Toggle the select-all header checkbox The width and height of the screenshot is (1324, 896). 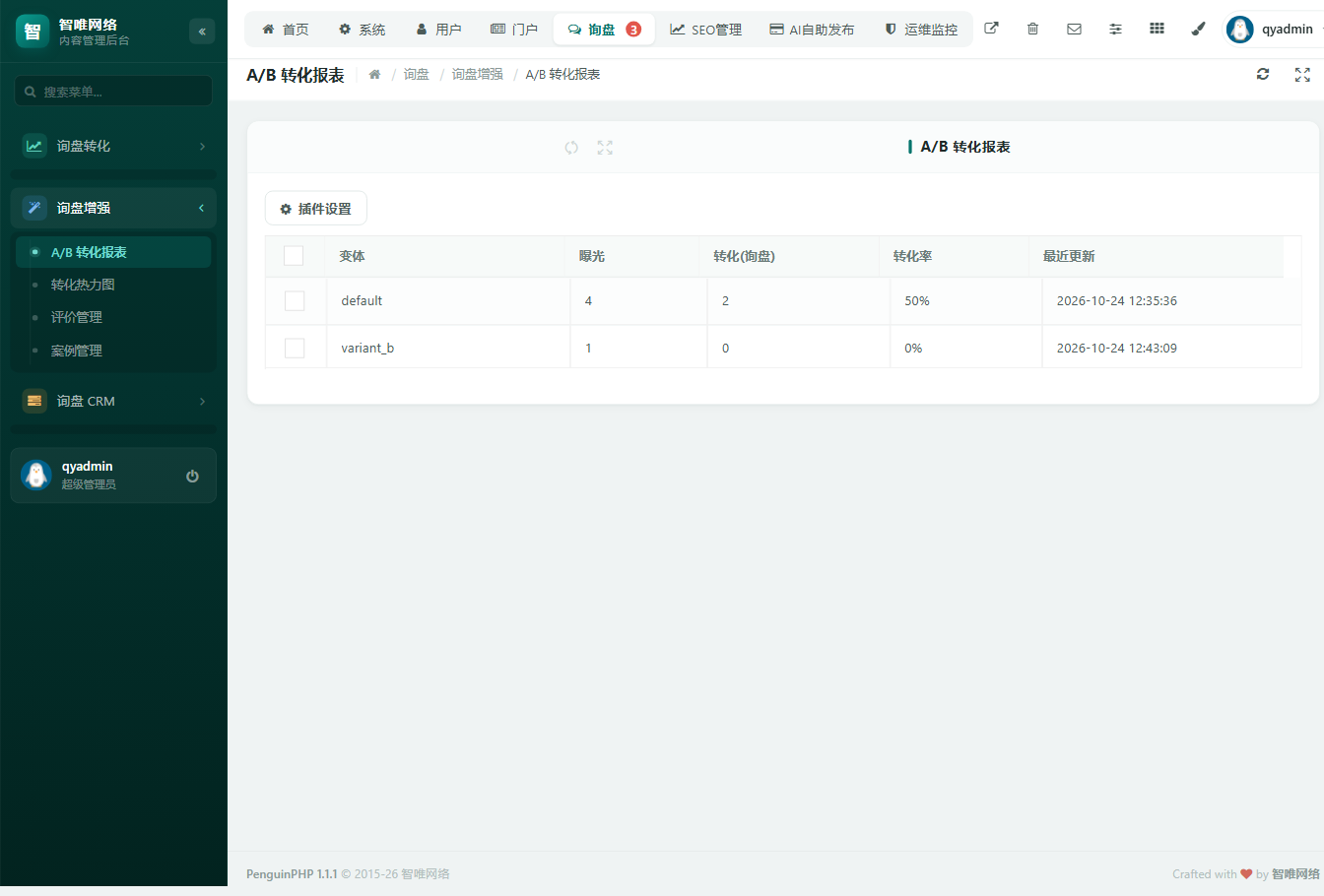pos(294,256)
